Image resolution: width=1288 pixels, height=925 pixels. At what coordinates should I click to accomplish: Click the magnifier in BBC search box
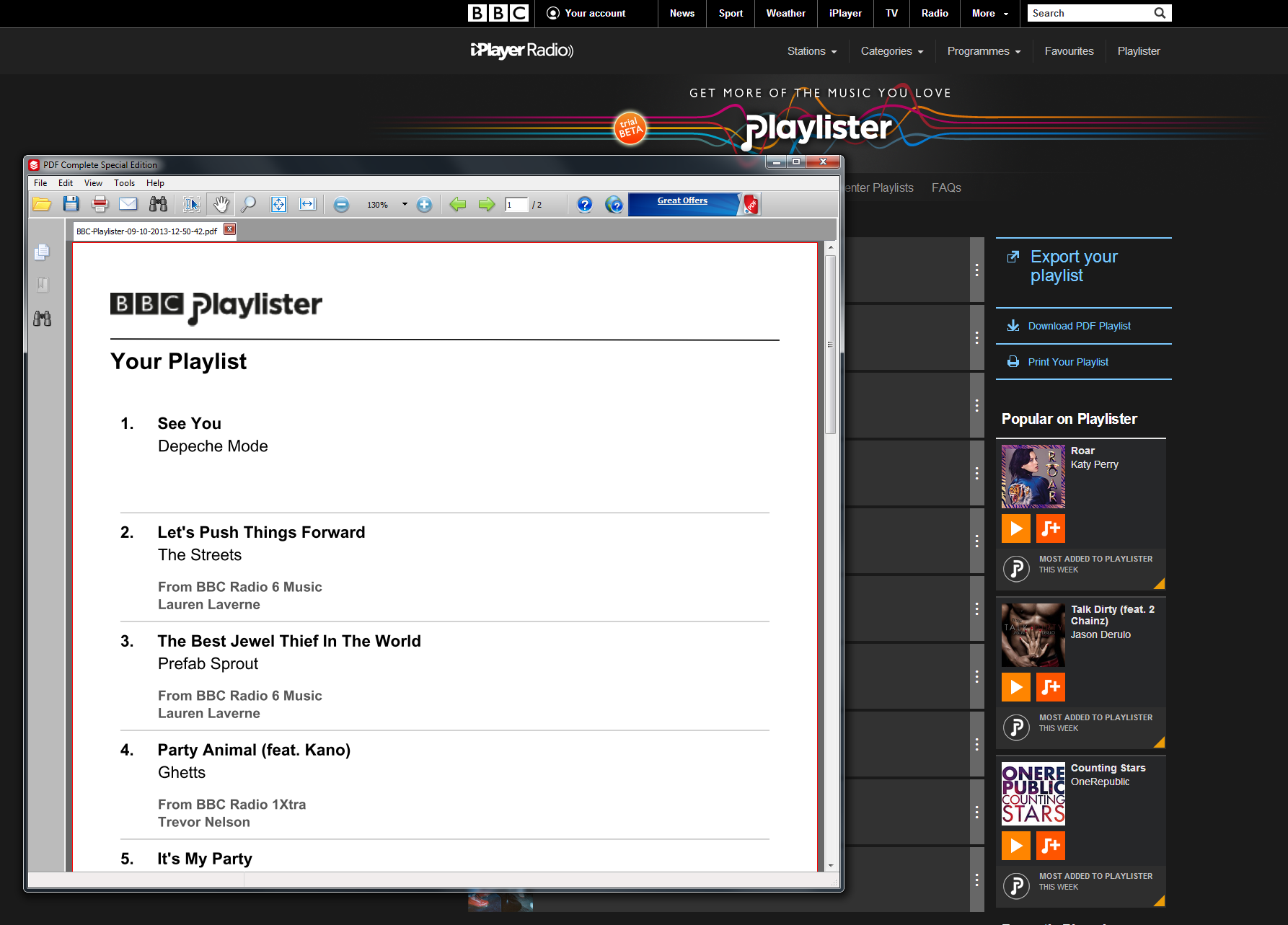click(1160, 13)
